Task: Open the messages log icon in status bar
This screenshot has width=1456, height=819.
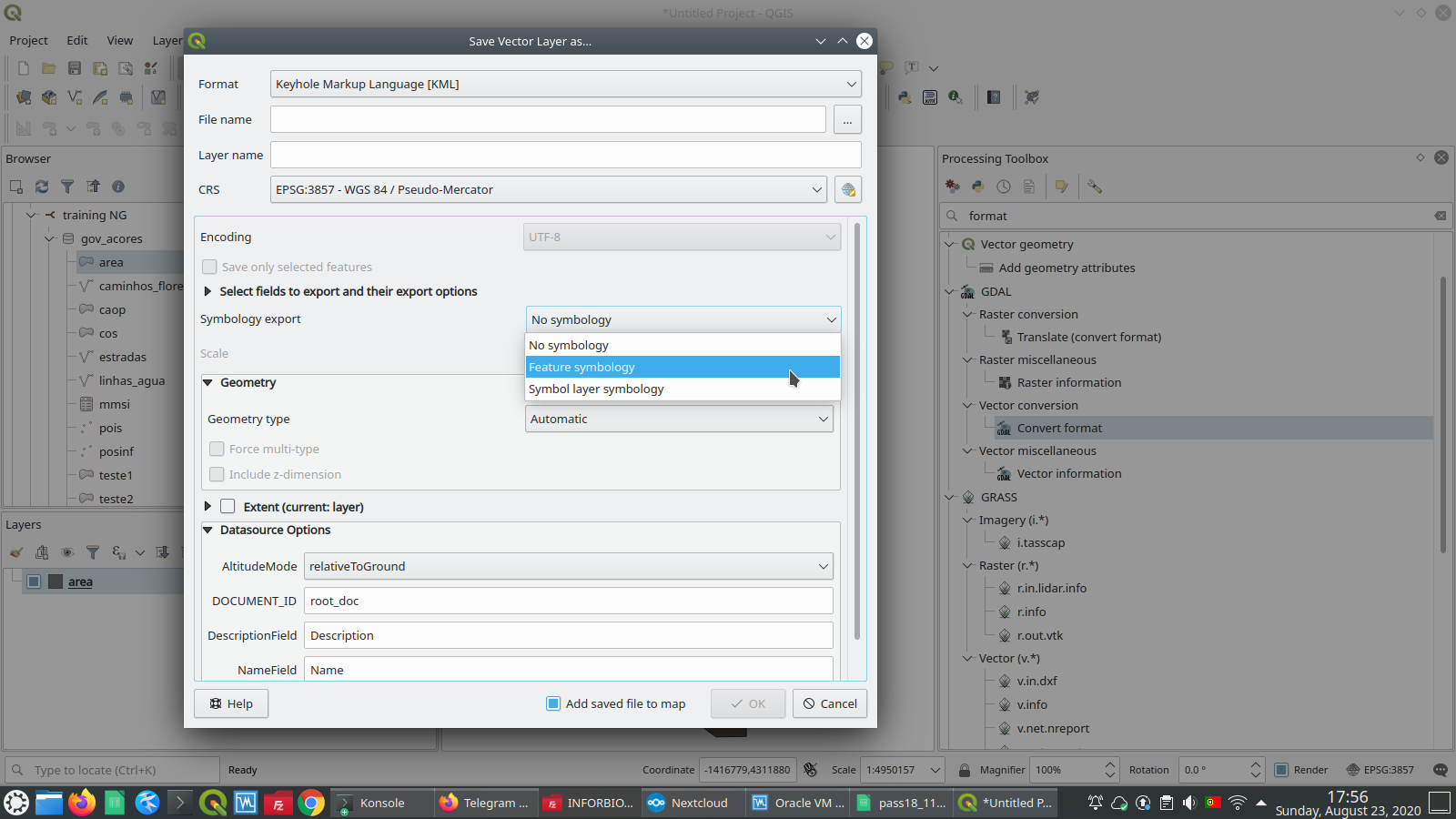Action: coord(1440,770)
